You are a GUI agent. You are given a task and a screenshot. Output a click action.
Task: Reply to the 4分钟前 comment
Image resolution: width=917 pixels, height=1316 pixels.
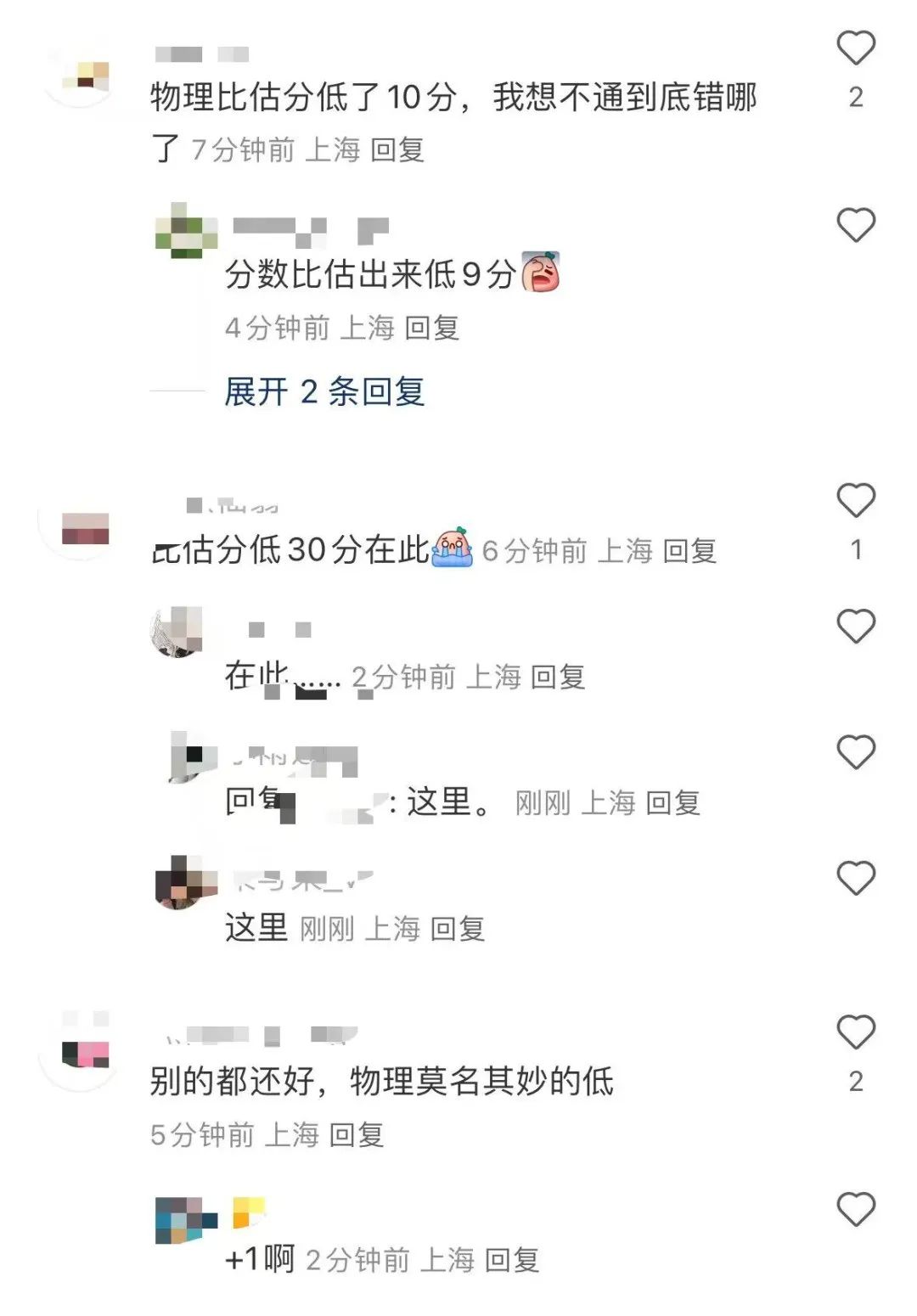[432, 328]
